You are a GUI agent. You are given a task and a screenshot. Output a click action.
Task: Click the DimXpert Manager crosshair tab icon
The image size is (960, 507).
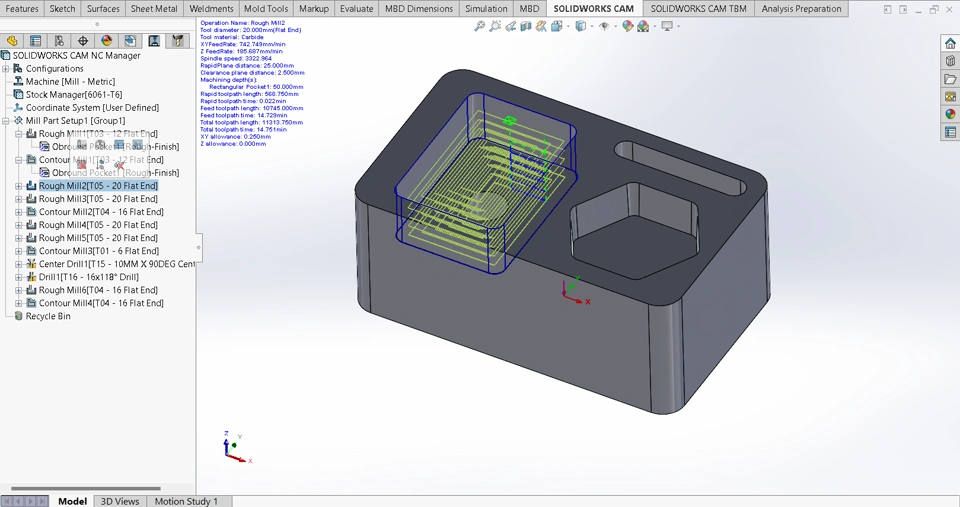click(83, 41)
